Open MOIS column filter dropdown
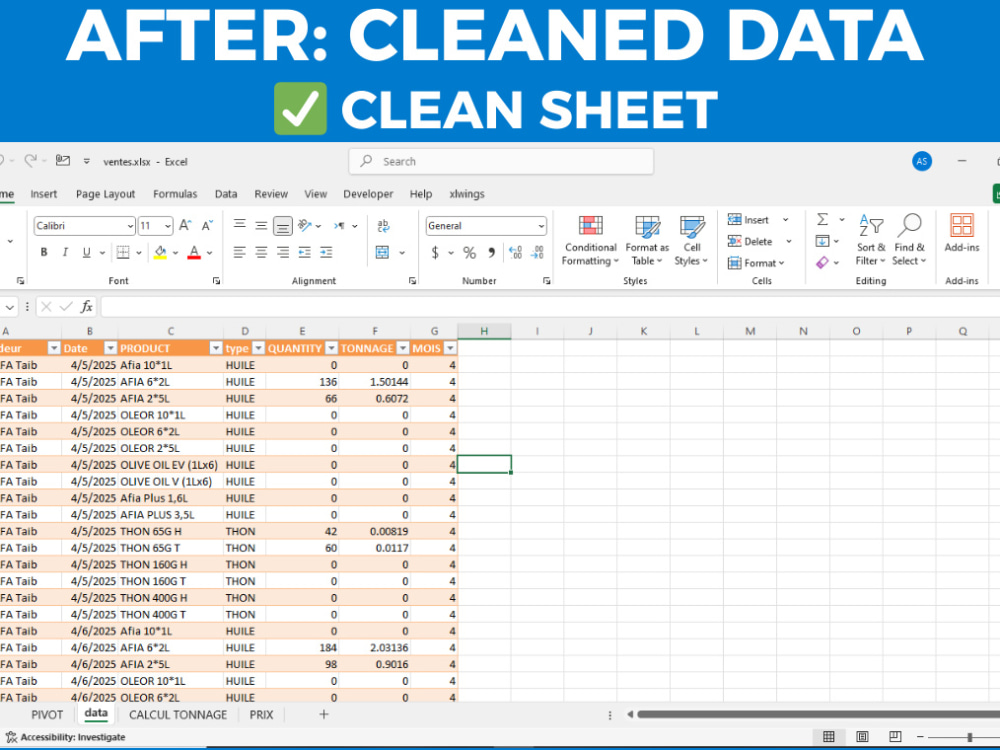Image resolution: width=1000 pixels, height=750 pixels. click(450, 348)
